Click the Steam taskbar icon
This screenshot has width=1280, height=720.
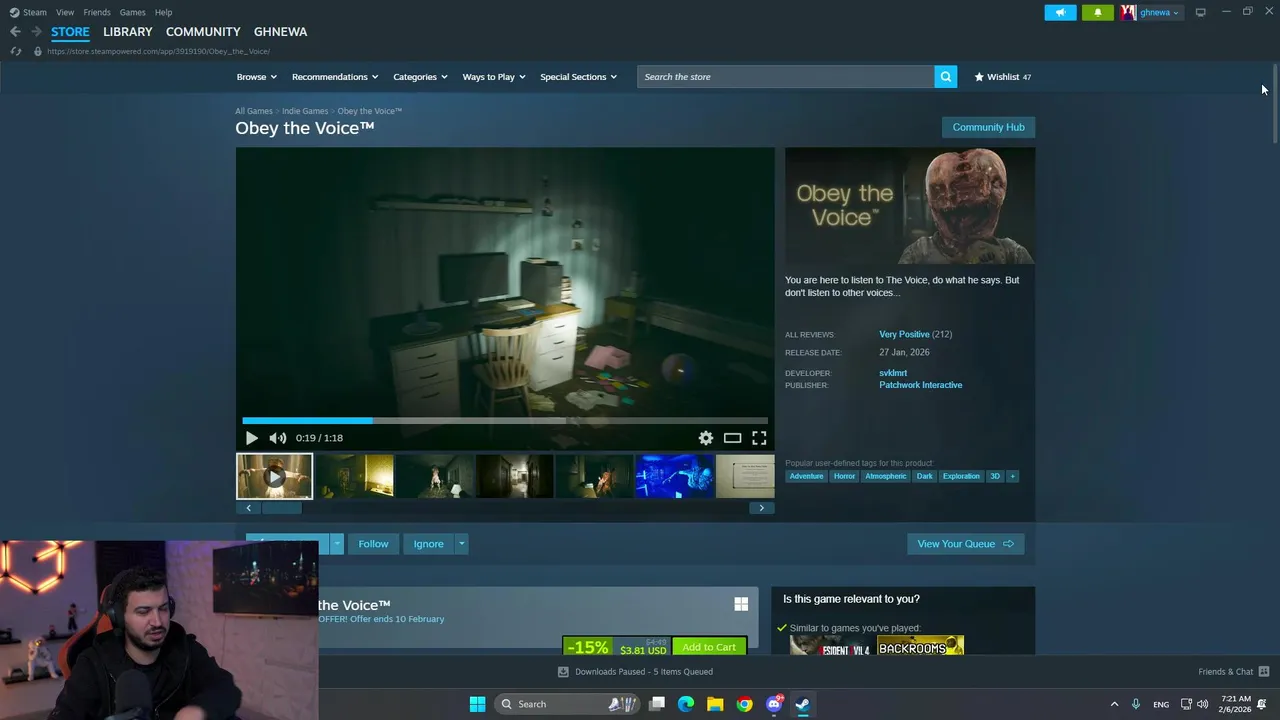(802, 704)
